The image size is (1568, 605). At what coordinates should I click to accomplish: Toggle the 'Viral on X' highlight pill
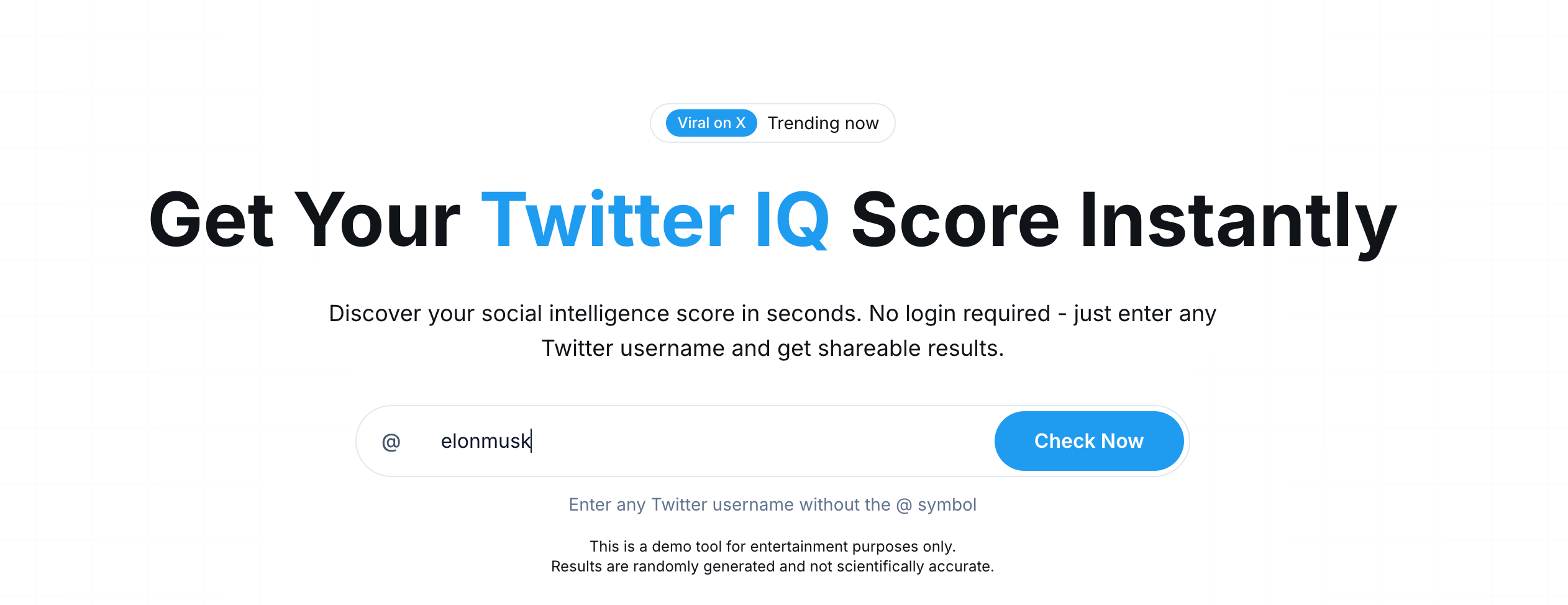(710, 122)
